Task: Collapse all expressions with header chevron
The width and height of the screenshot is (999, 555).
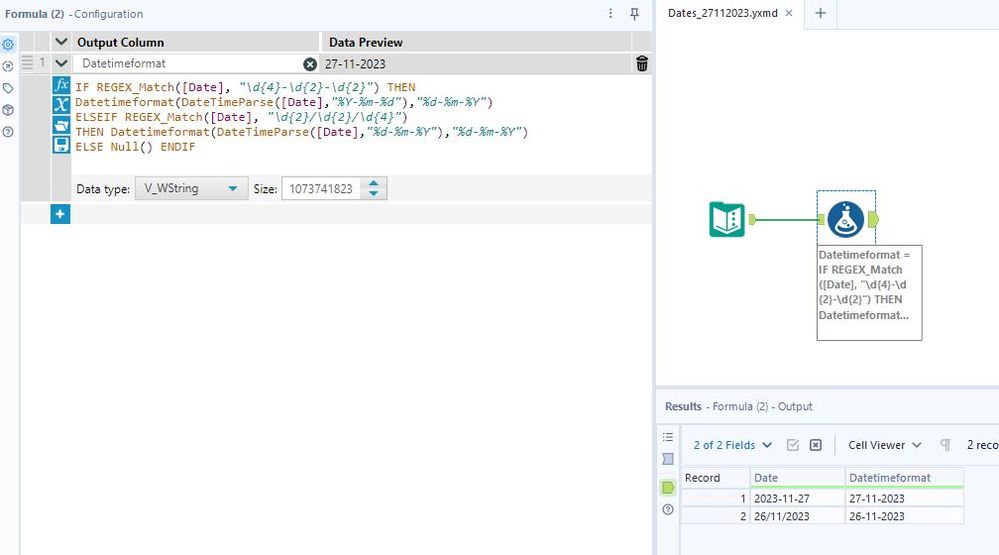Action: (61, 42)
